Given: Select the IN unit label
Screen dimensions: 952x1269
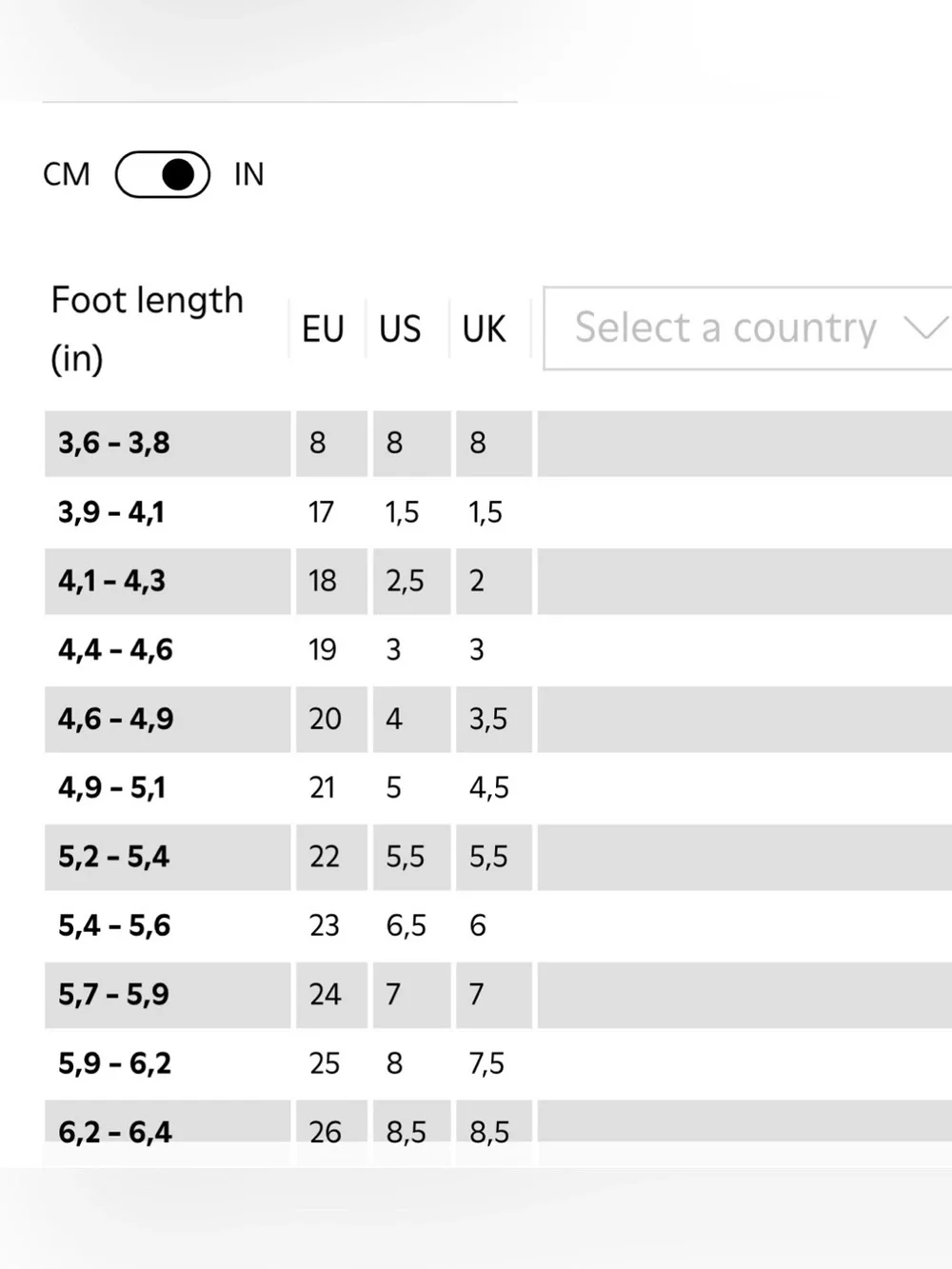Looking at the screenshot, I should pyautogui.click(x=248, y=174).
